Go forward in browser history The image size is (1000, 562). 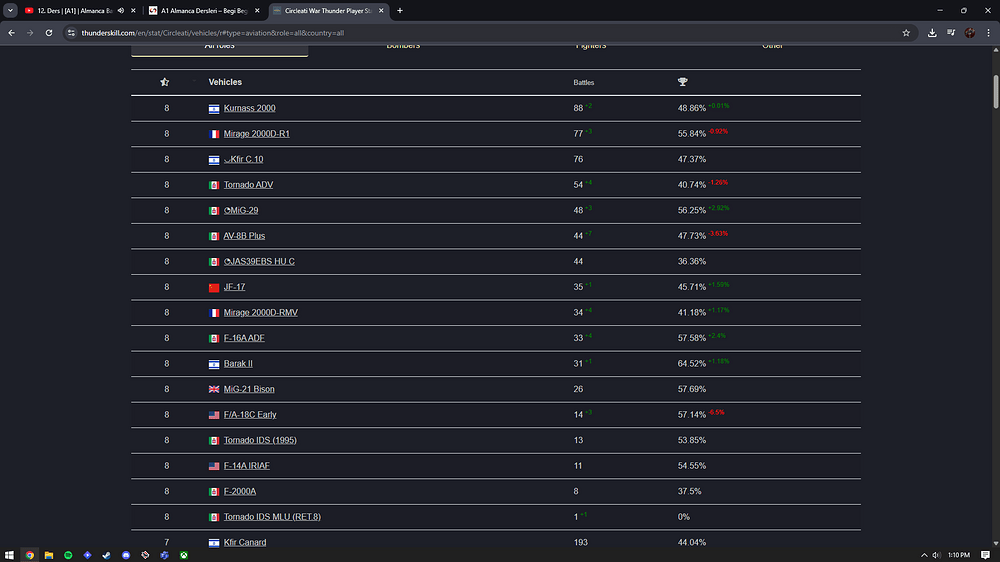tap(30, 33)
